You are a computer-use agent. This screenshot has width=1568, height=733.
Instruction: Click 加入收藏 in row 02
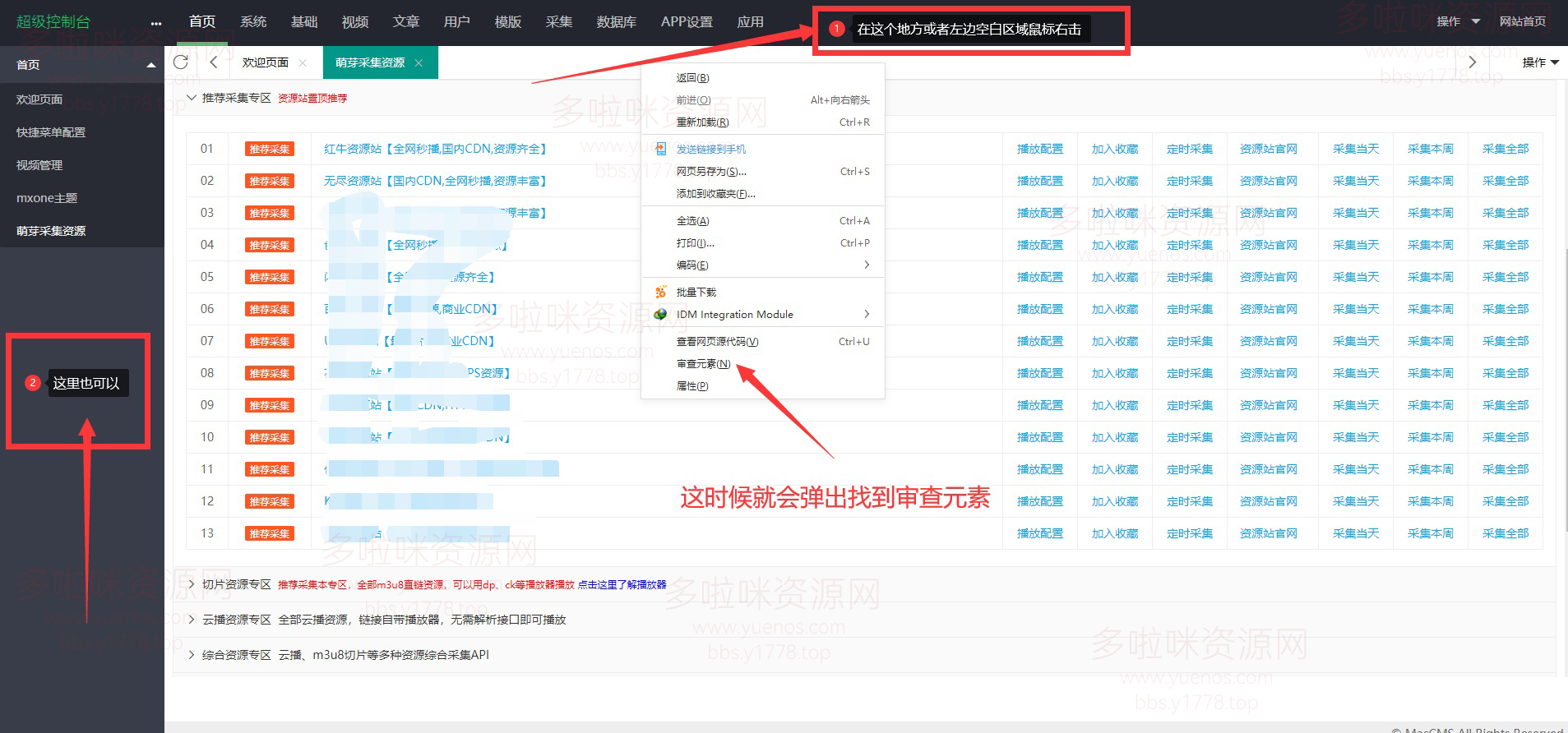[x=1115, y=181]
